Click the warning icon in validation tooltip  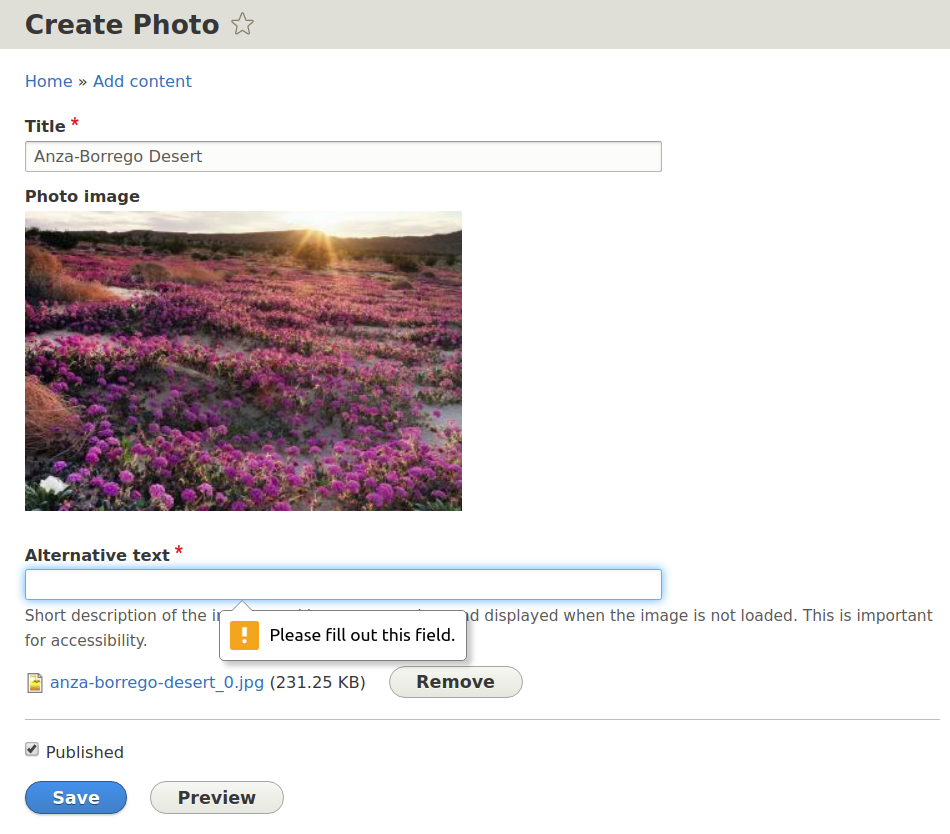point(245,635)
